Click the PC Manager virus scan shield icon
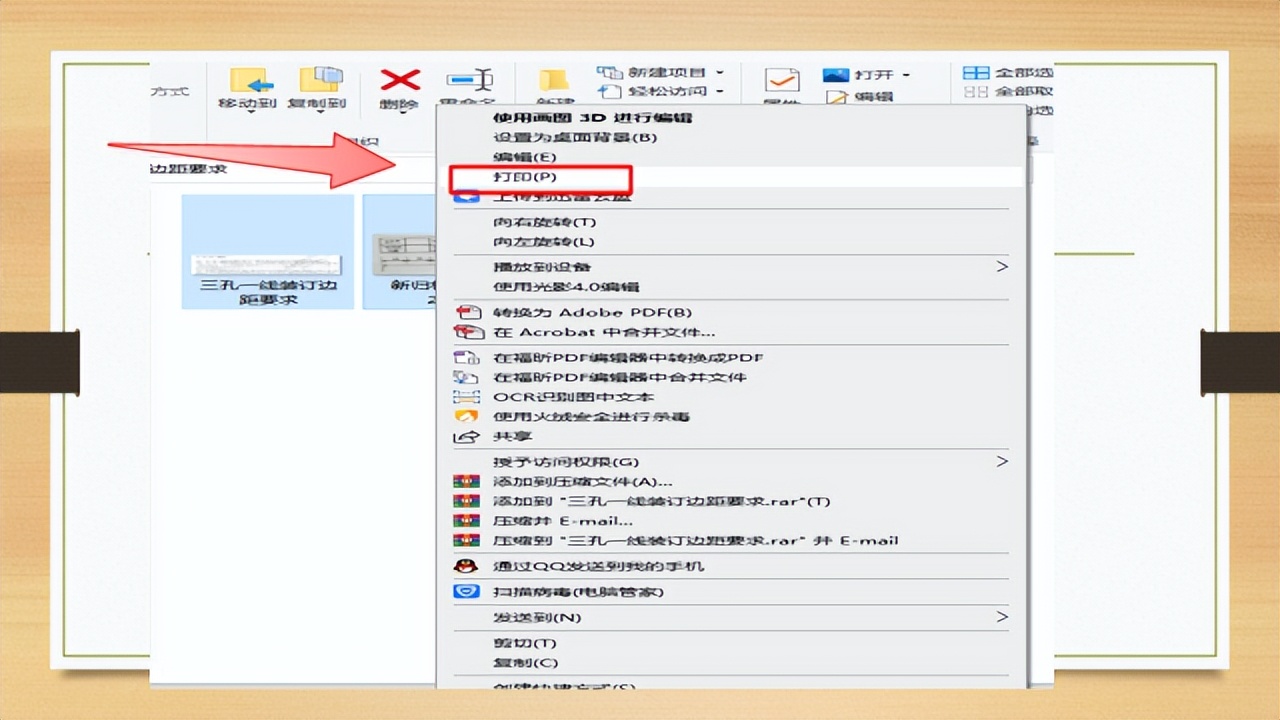This screenshot has height=720, width=1280. [465, 592]
